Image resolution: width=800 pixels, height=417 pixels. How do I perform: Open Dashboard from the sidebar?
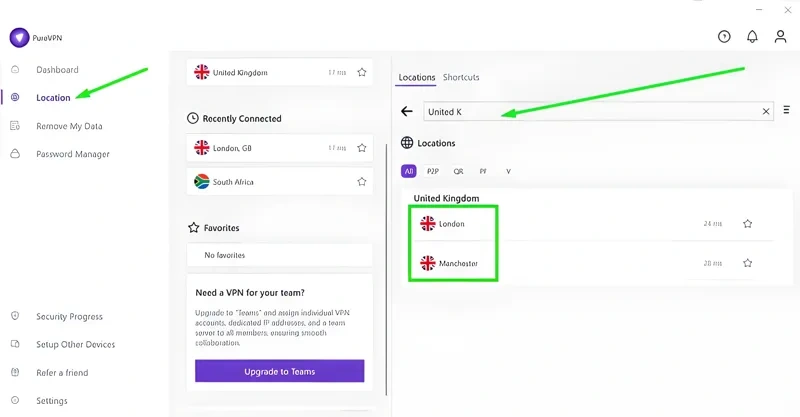[57, 69]
